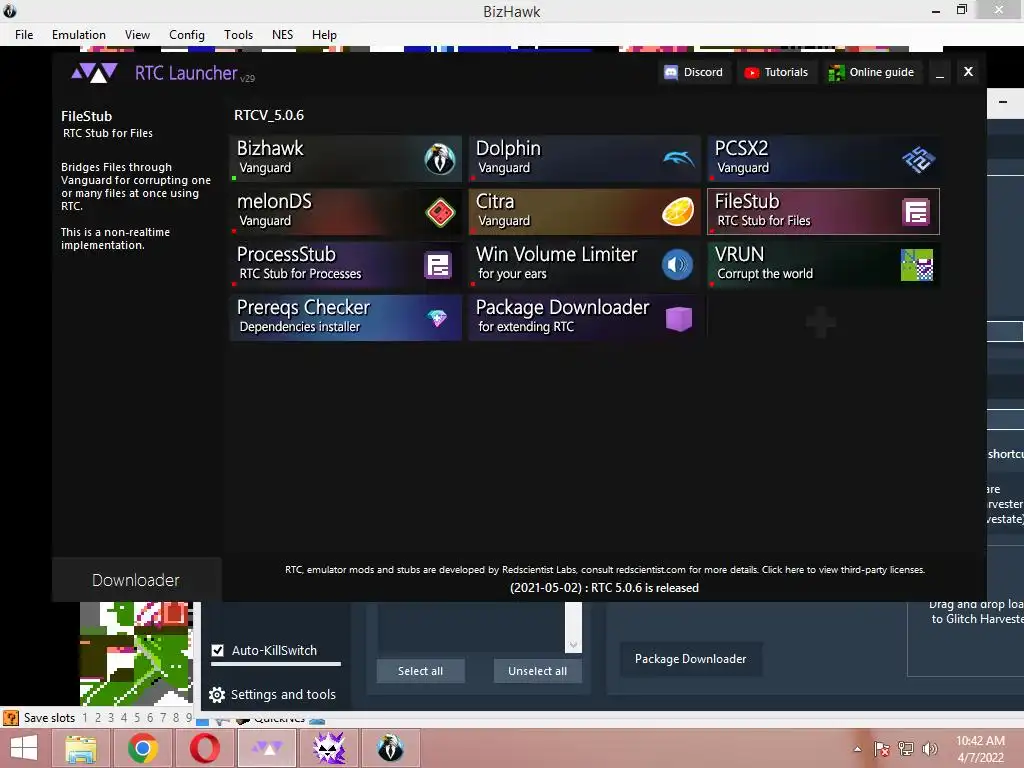Screen dimensions: 1024x768
Task: Click the corrupted game screen thumbnail
Action: [136, 654]
